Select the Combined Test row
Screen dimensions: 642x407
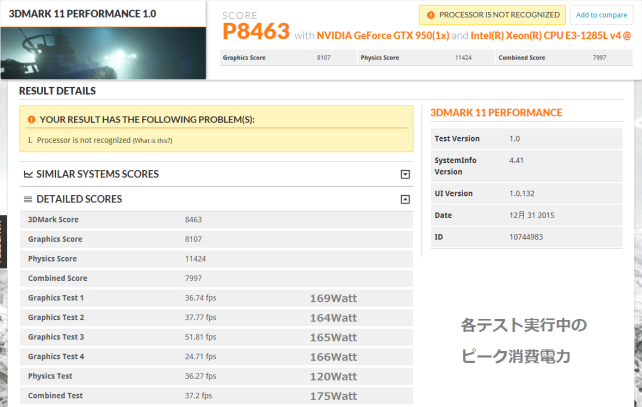click(x=216, y=396)
